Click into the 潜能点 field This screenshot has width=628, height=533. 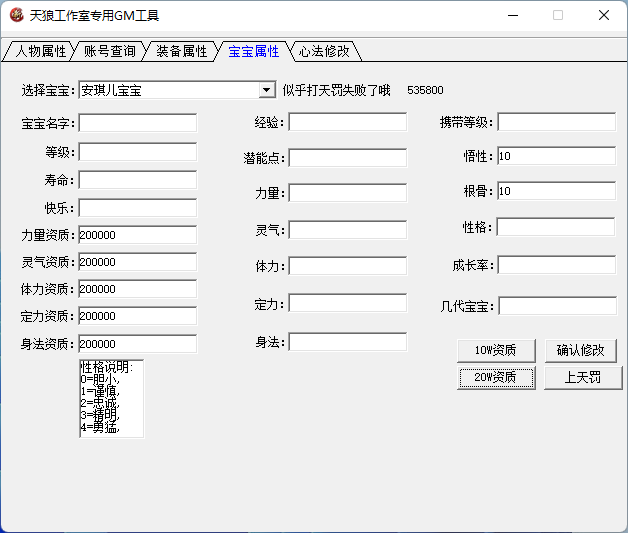coord(347,158)
